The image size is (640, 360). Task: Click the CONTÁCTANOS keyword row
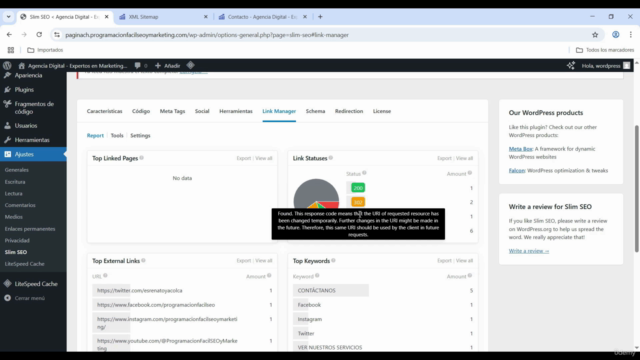click(383, 291)
